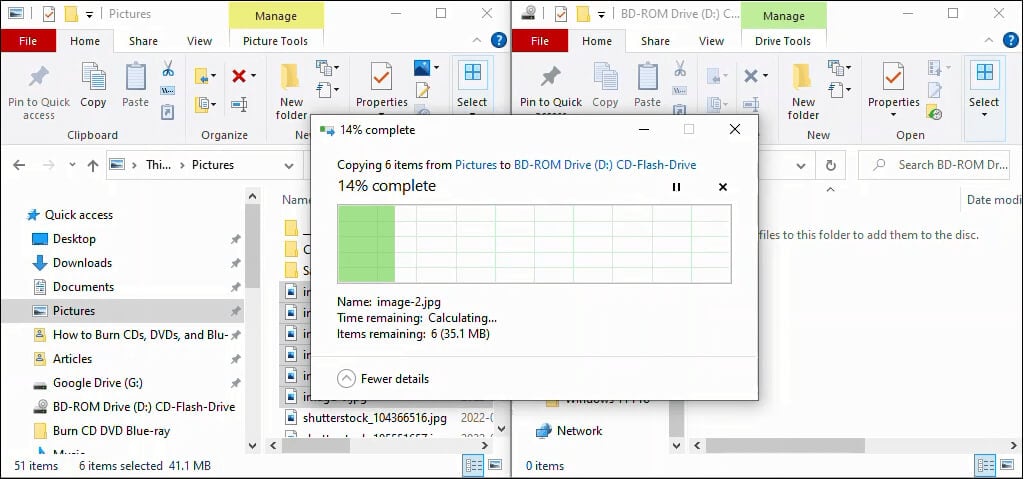Select the file shutterstock_104366516.jpg
This screenshot has width=1024, height=479.
point(376,417)
